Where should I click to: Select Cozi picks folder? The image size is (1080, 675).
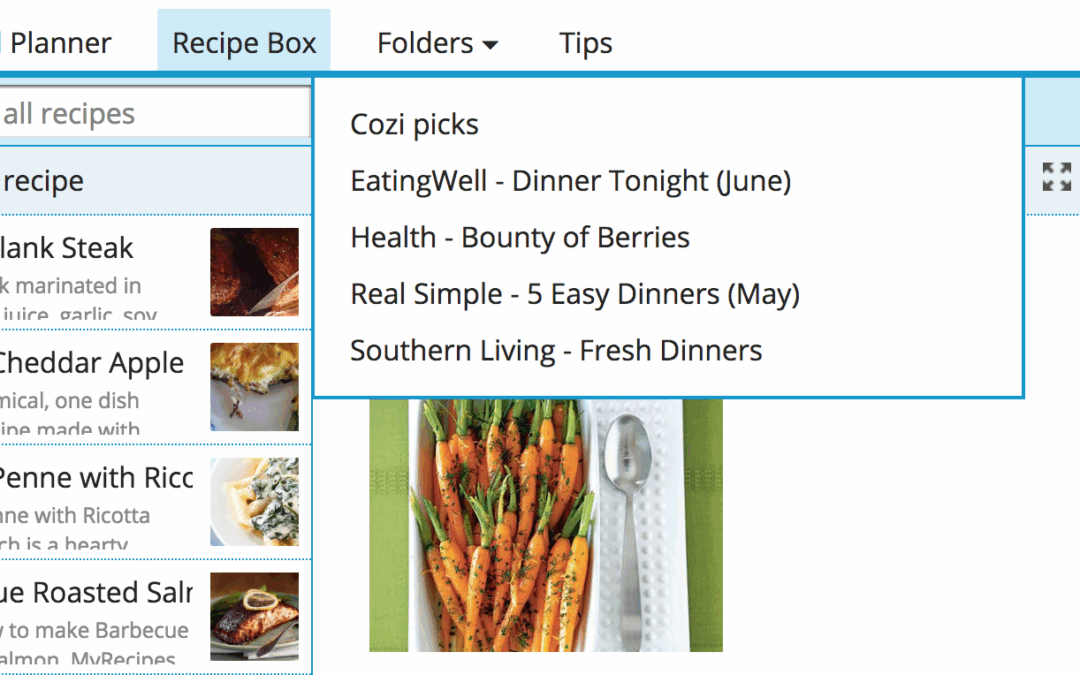414,125
